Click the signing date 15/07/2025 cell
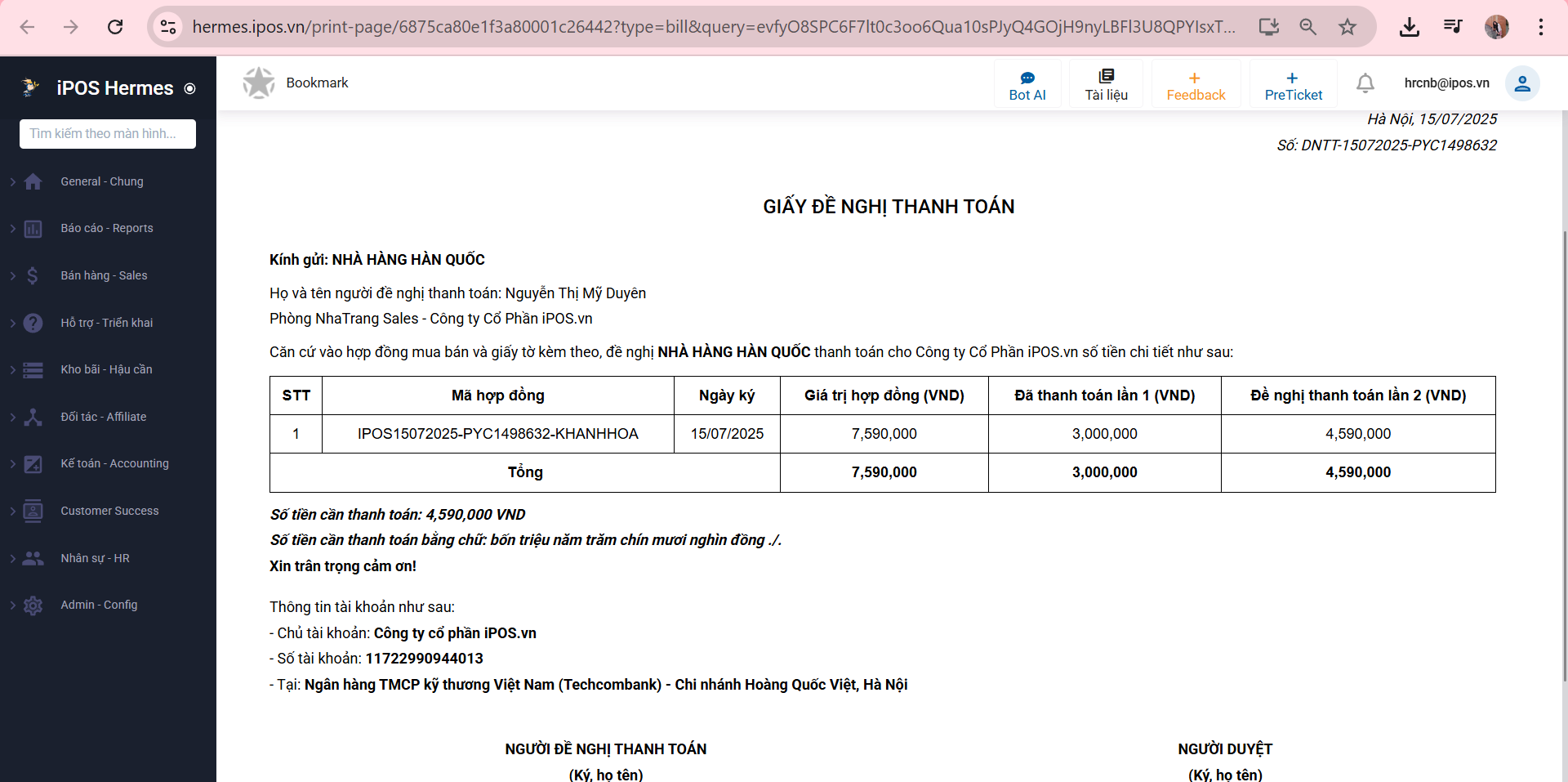The width and height of the screenshot is (1568, 782). click(x=727, y=434)
